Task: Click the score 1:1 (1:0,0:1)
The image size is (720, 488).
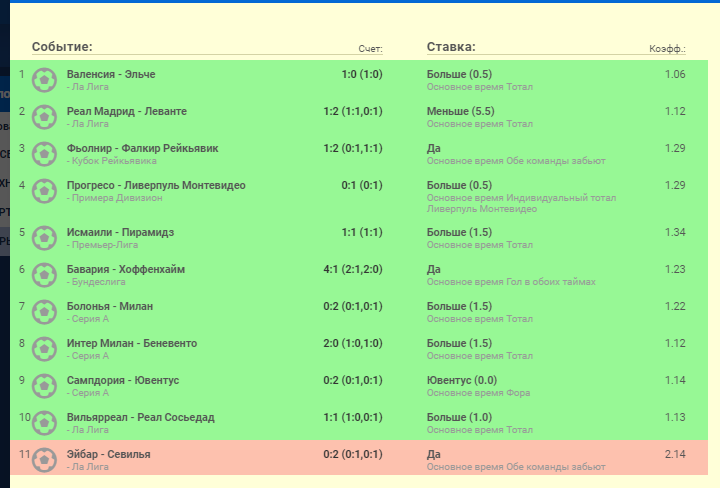Action: (x=353, y=417)
